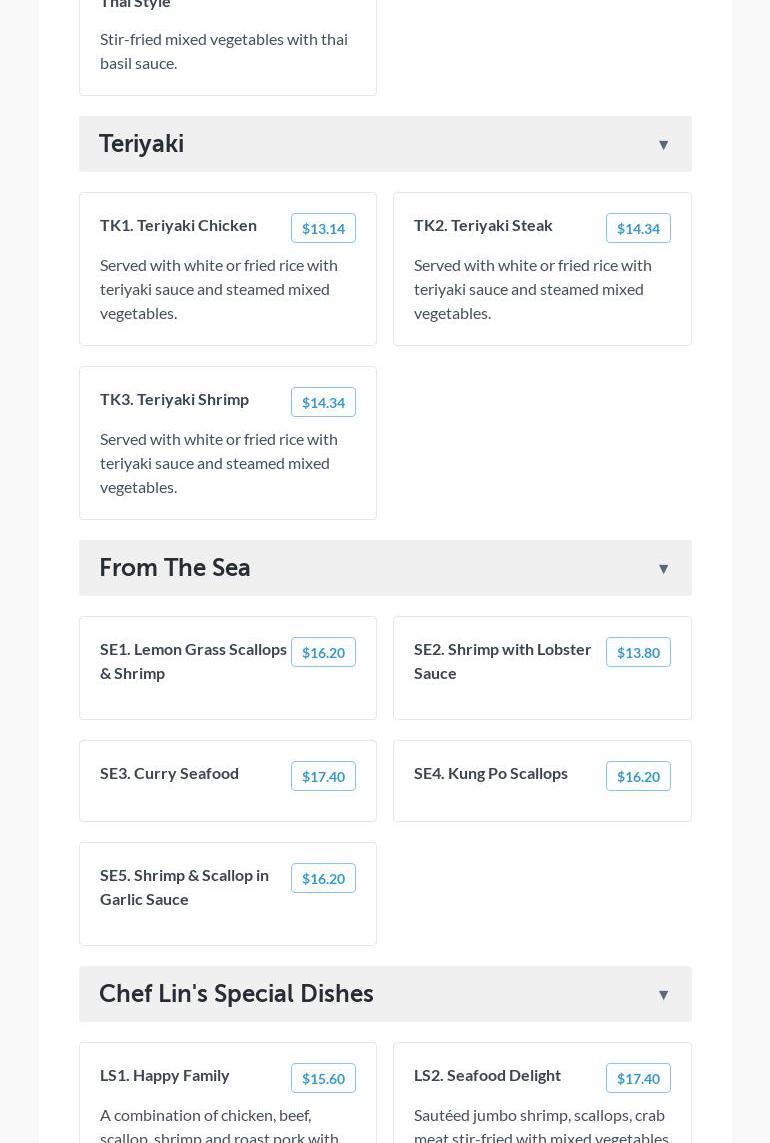The image size is (770, 1143).
Task: Collapse the From The Sea arrow
Action: tap(663, 569)
